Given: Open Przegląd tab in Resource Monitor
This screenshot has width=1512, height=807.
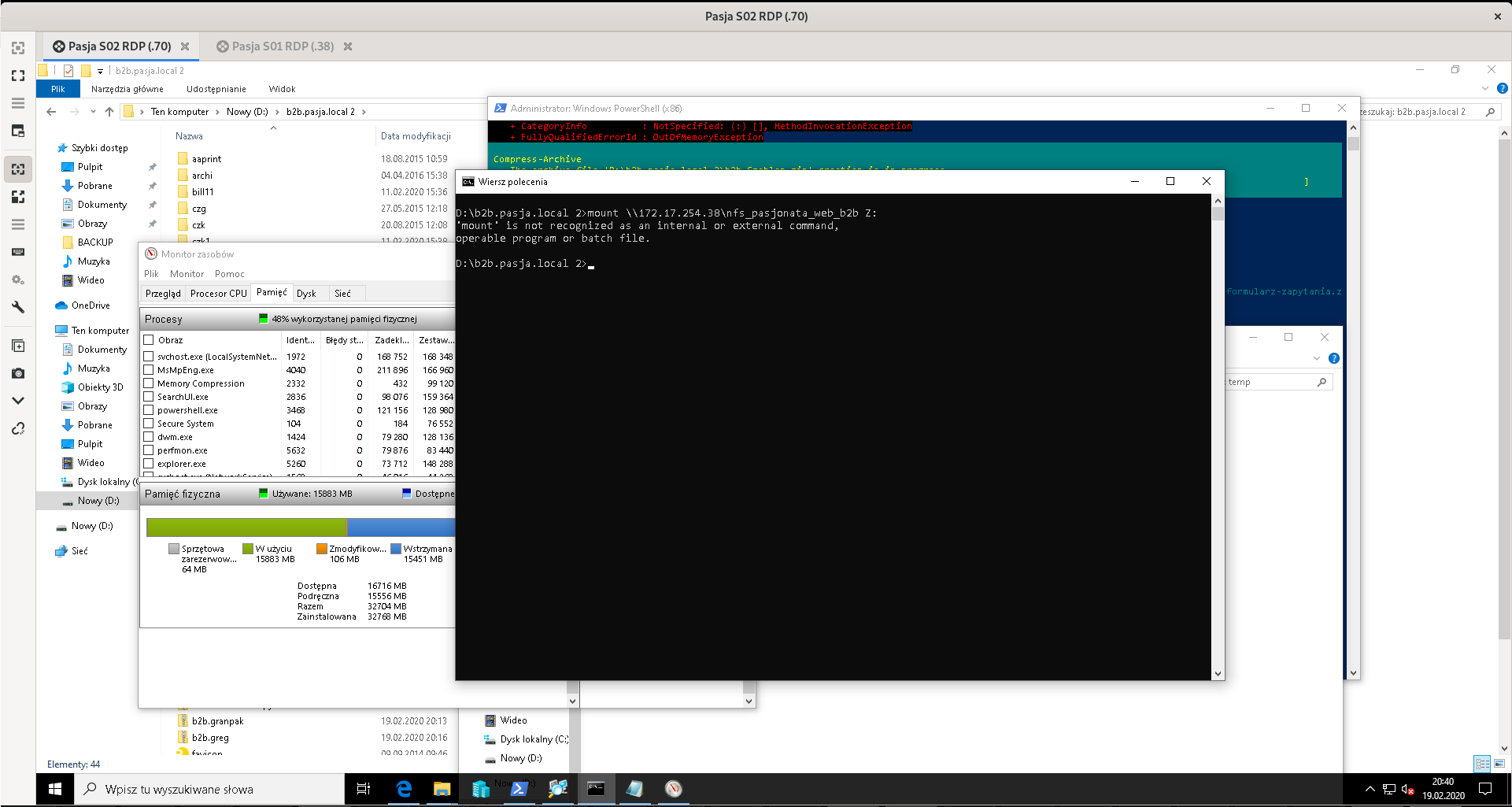Looking at the screenshot, I should click(x=163, y=294).
